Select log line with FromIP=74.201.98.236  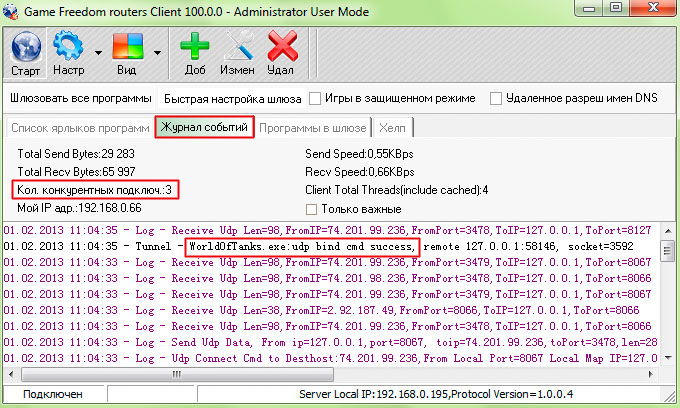[327, 278]
